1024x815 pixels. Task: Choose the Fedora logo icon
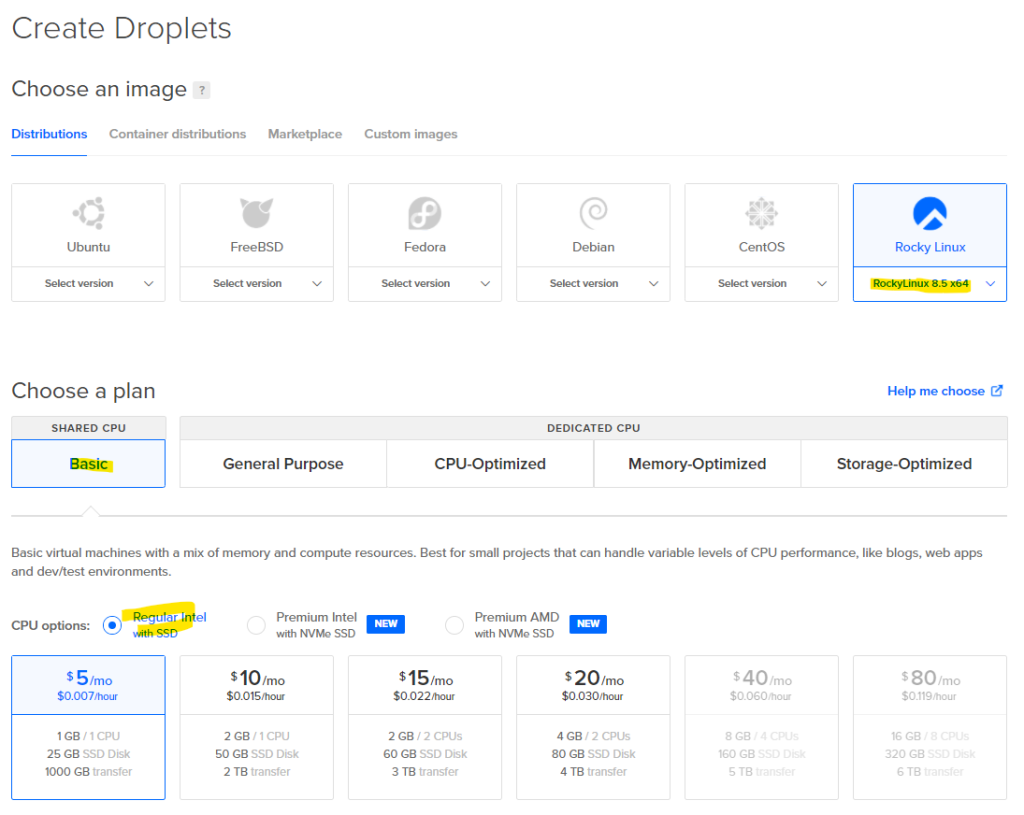(425, 213)
